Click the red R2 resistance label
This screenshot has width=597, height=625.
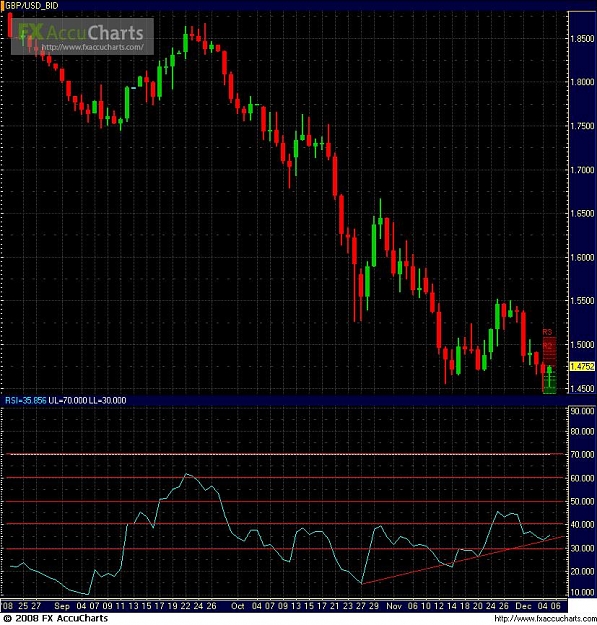pos(548,345)
